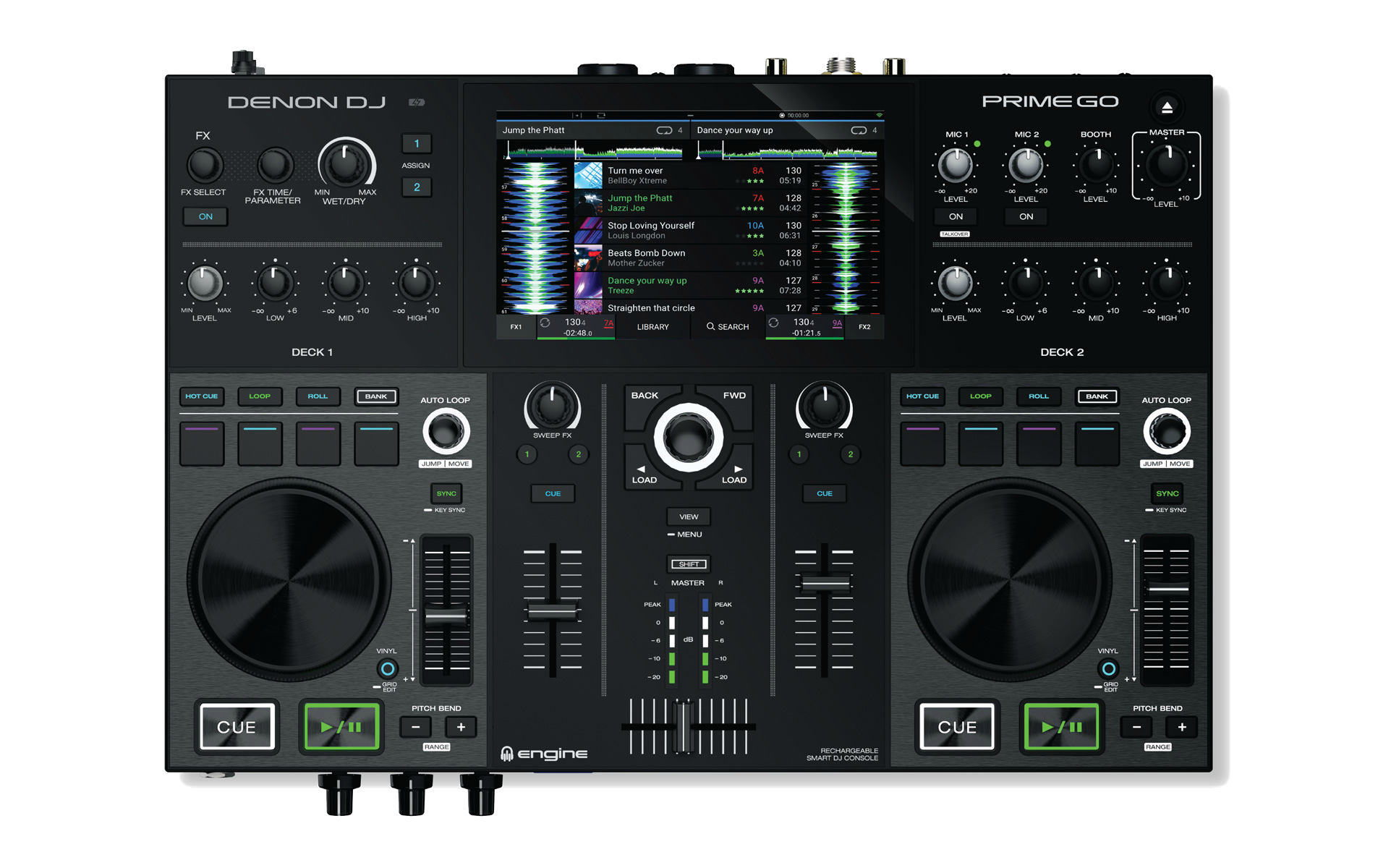Viewport: 1378px width, 868px height.
Task: Open the LIBRARY tab on the touchscreen
Action: 652,327
